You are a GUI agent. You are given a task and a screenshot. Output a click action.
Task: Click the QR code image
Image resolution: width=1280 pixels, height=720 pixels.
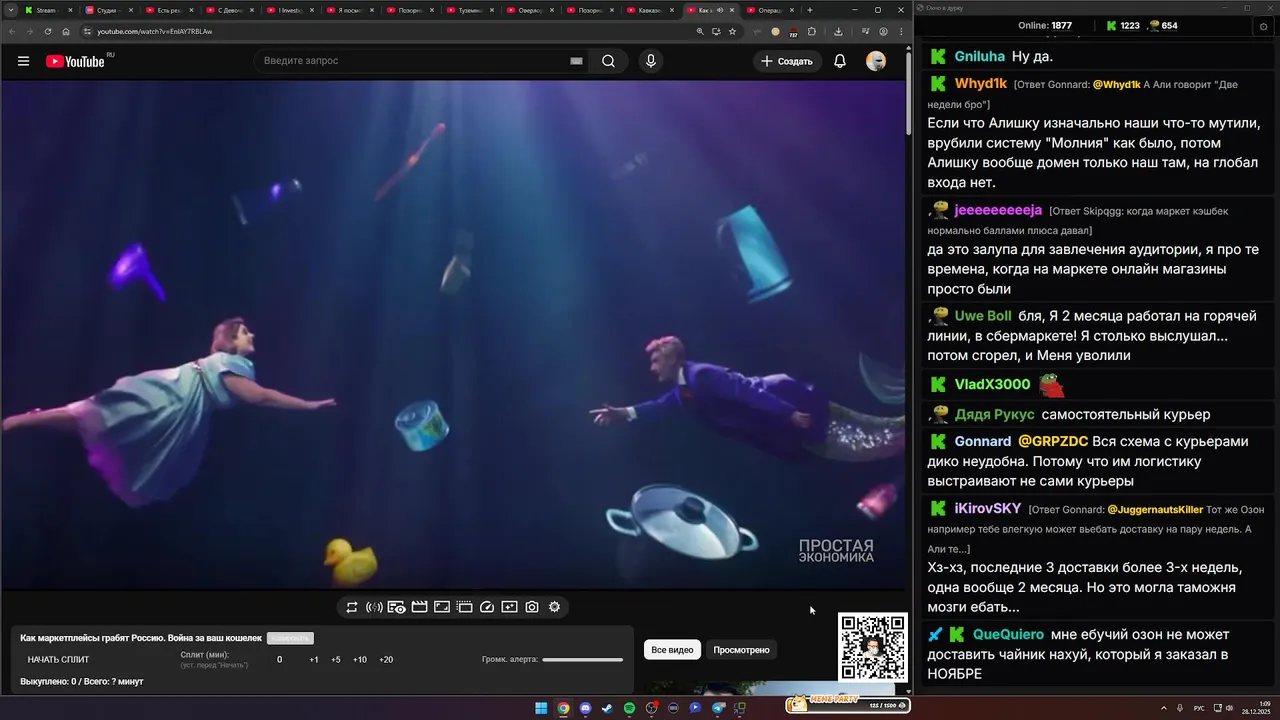pyautogui.click(x=873, y=647)
